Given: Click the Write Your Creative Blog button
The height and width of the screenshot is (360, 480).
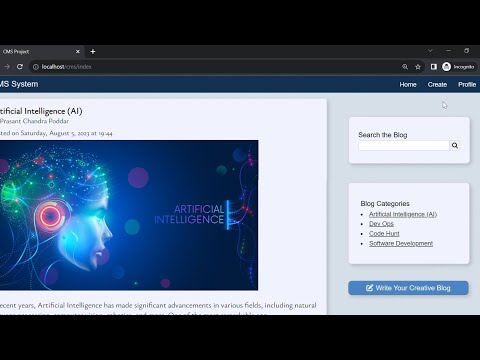Looking at the screenshot, I should point(408,288).
